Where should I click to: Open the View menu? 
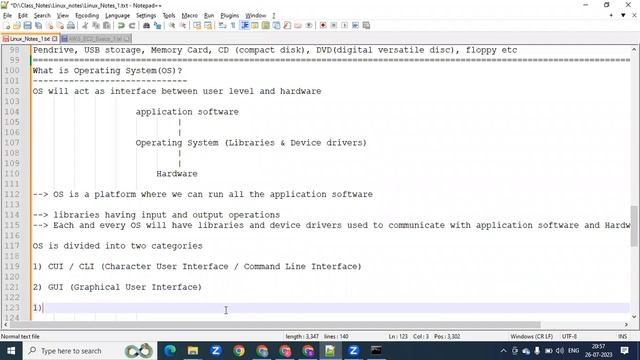(x=62, y=16)
